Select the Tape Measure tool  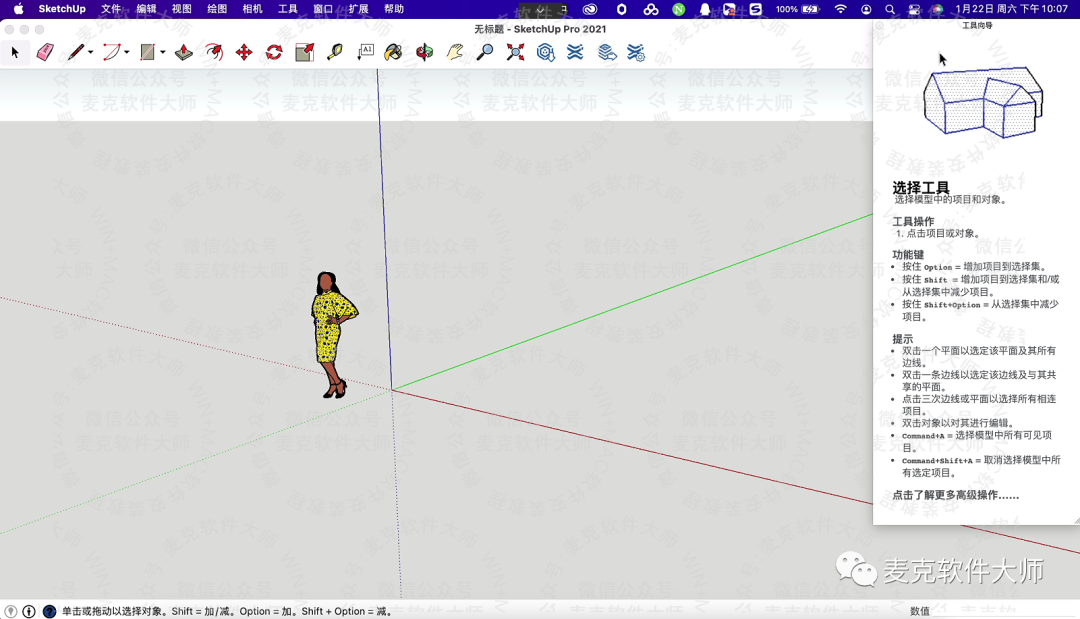pos(335,52)
